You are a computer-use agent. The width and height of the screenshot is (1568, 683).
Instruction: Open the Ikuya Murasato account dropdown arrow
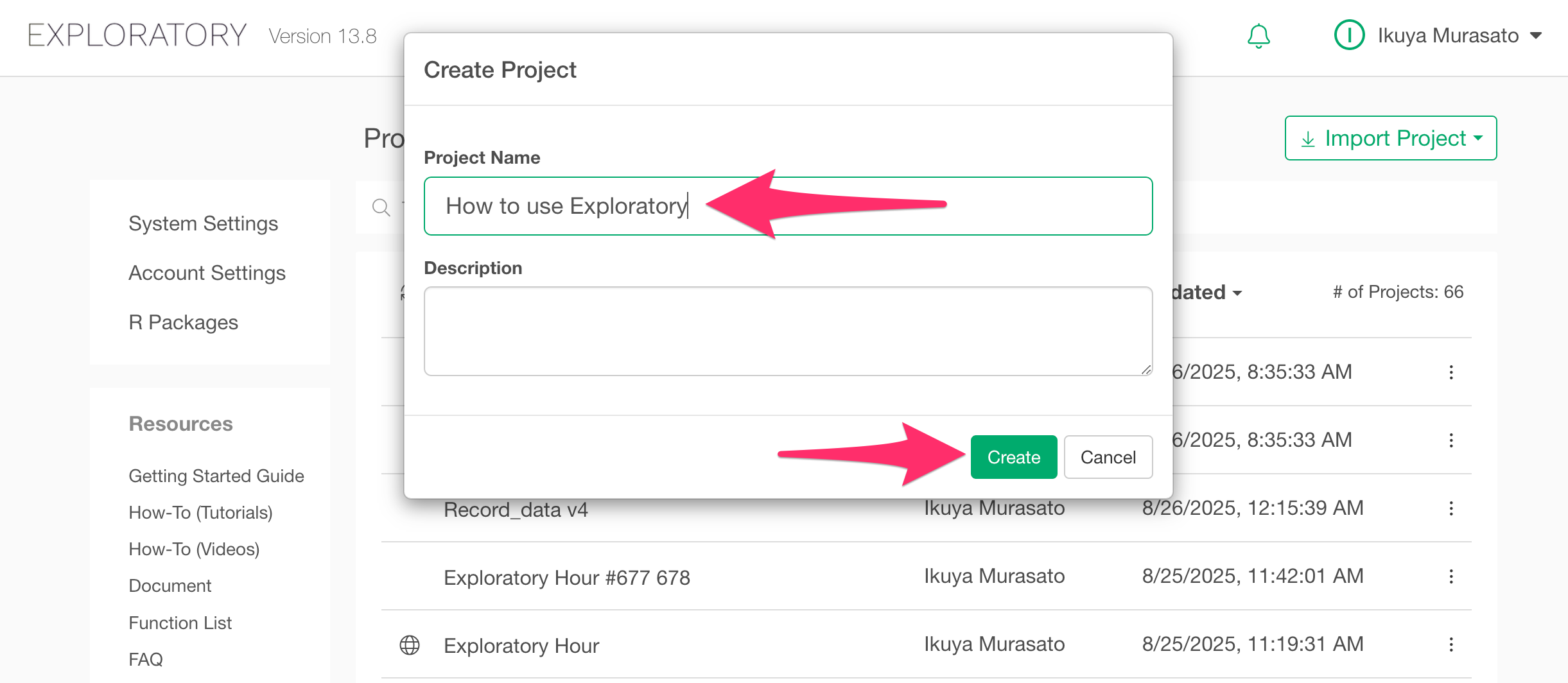coord(1536,36)
